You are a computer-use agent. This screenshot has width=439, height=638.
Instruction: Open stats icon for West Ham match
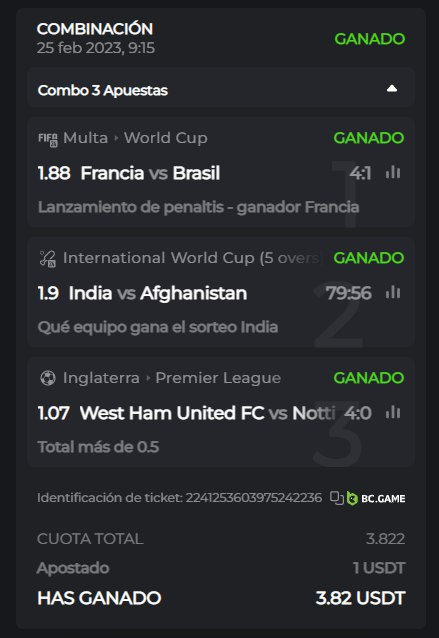[x=393, y=413]
